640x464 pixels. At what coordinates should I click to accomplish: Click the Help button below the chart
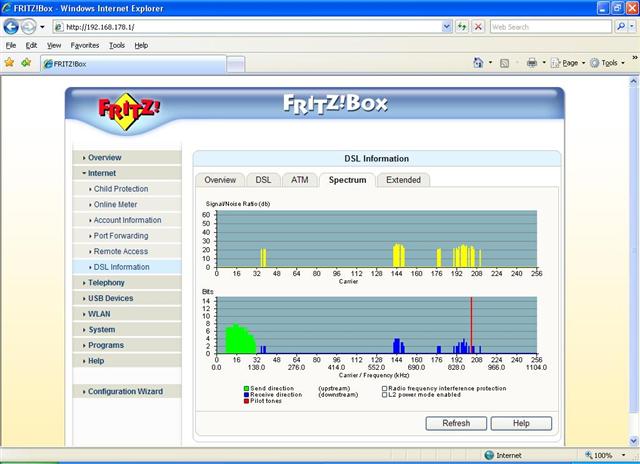(521, 423)
